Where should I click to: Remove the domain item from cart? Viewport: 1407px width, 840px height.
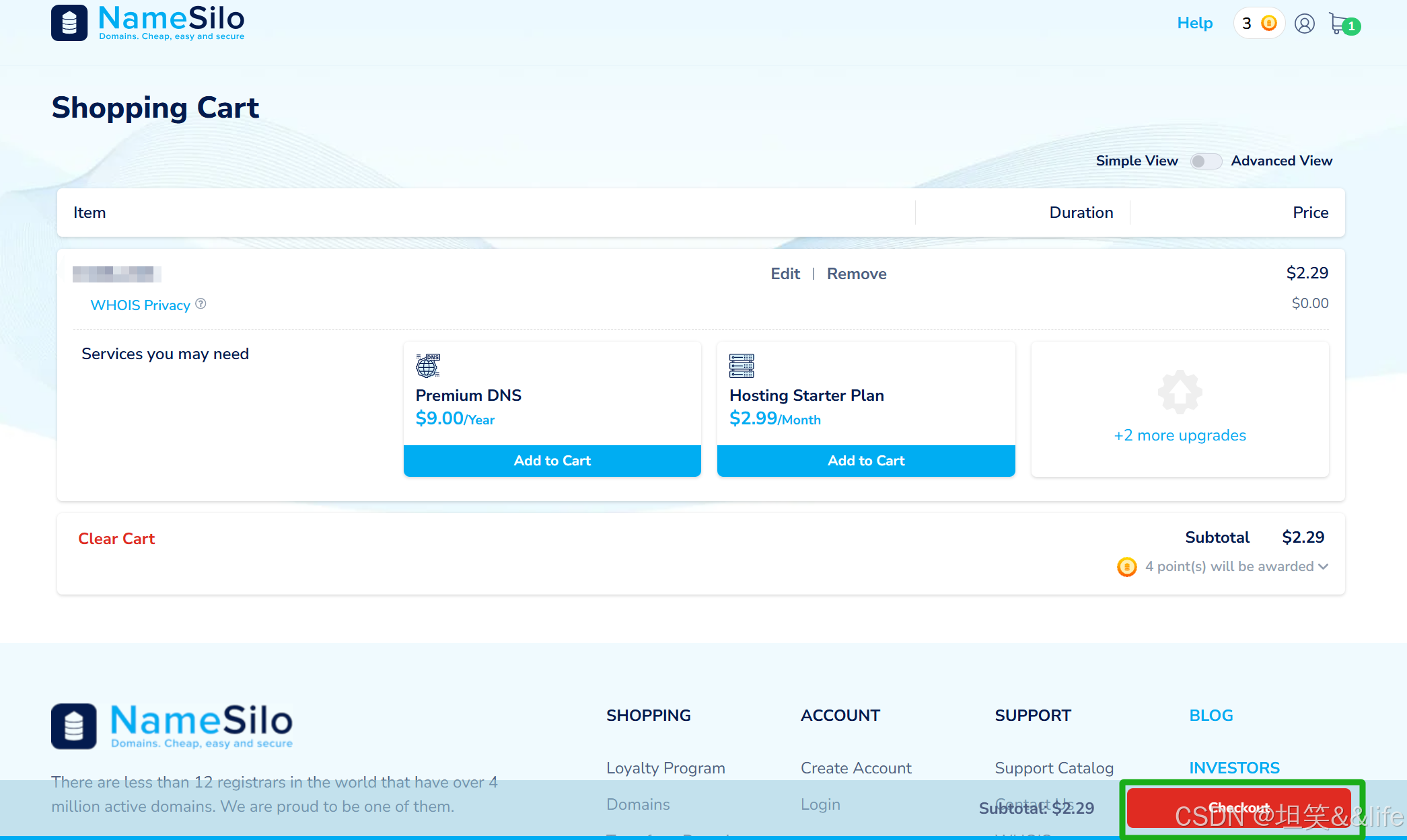point(856,274)
